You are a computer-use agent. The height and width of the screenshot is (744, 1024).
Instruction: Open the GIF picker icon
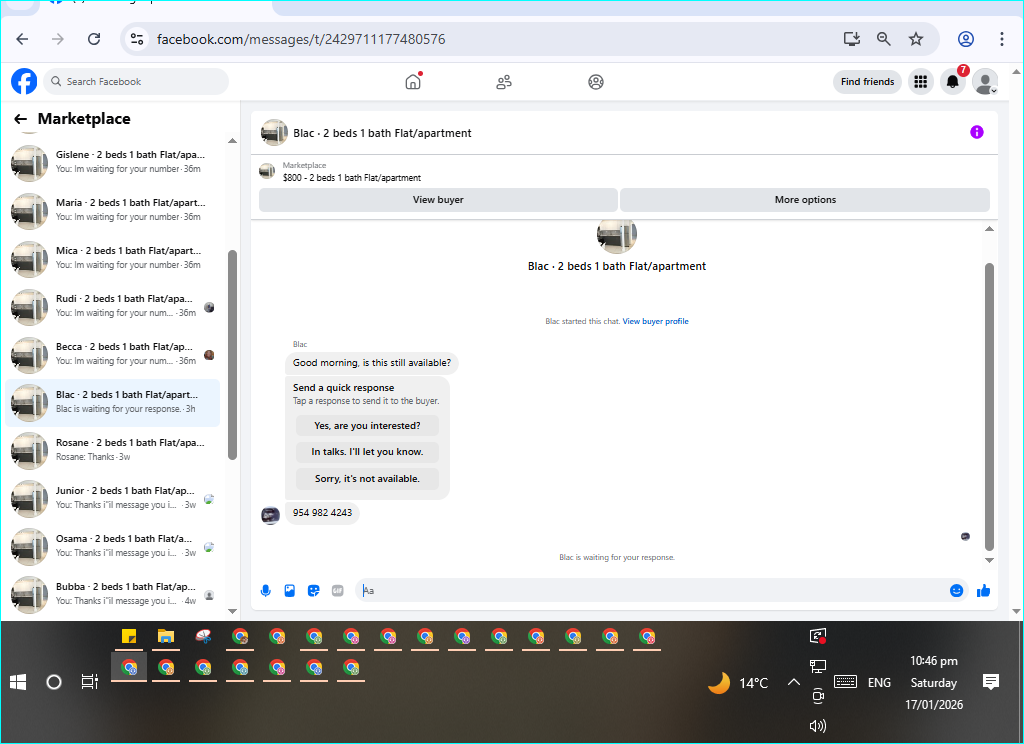(338, 590)
